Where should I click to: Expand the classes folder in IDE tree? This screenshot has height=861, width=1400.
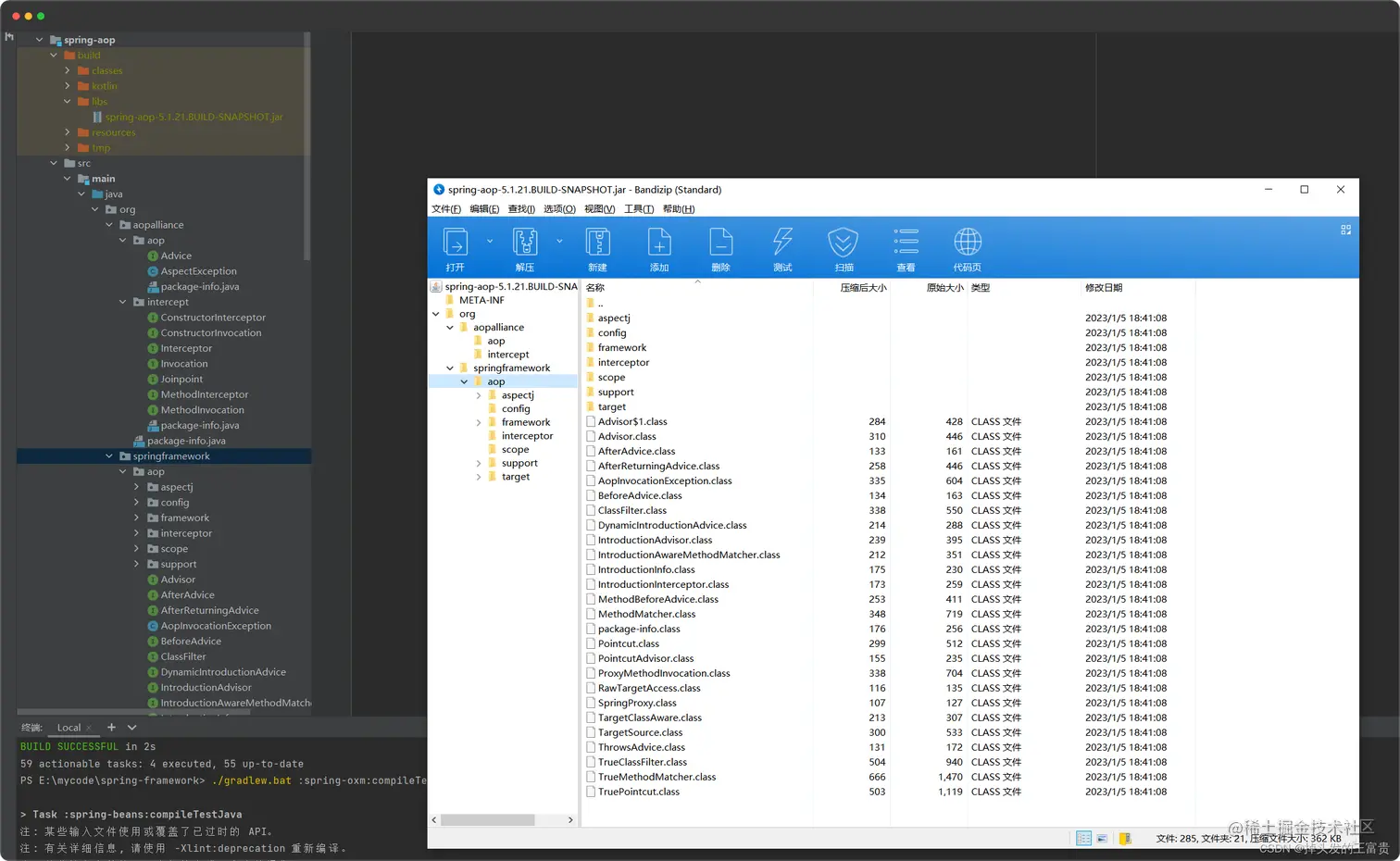67,70
